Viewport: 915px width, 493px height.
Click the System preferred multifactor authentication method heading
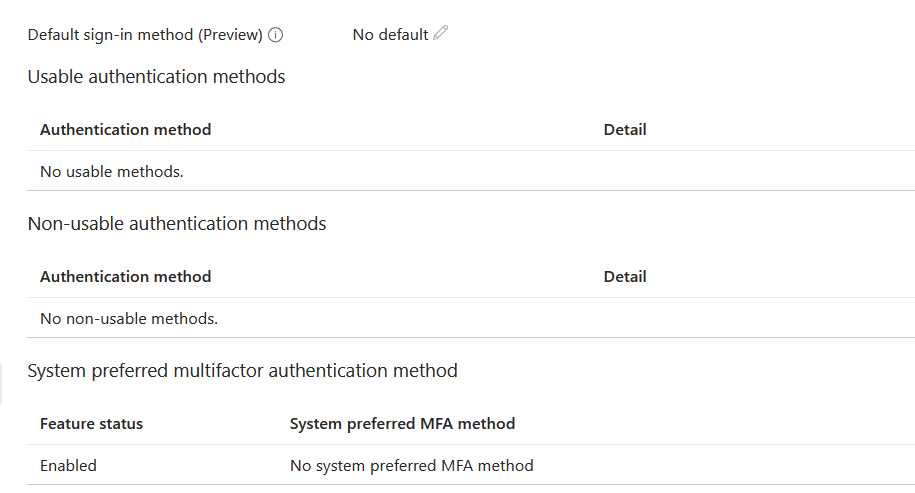(x=242, y=370)
